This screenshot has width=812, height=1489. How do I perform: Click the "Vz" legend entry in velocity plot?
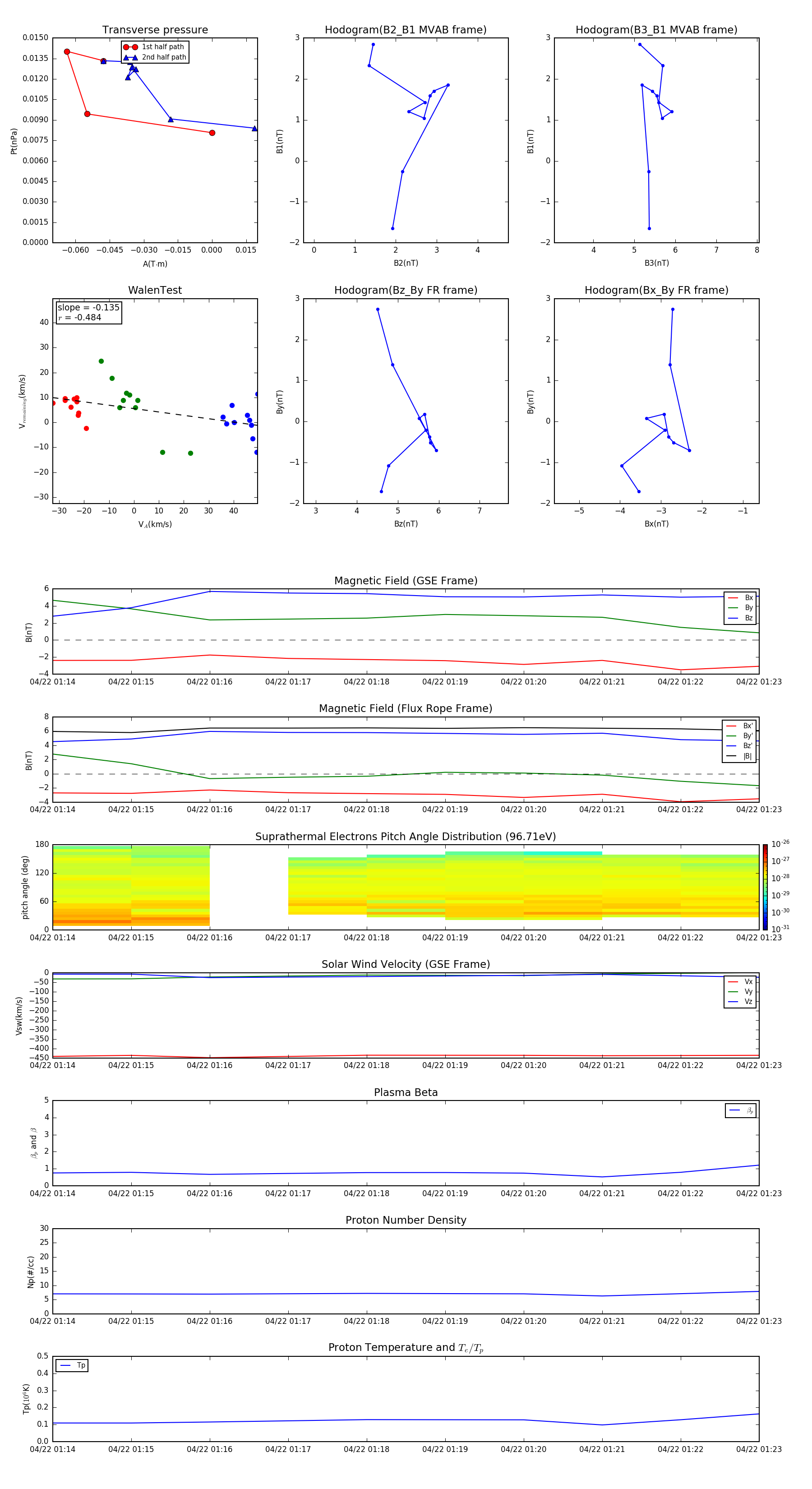(740, 1002)
